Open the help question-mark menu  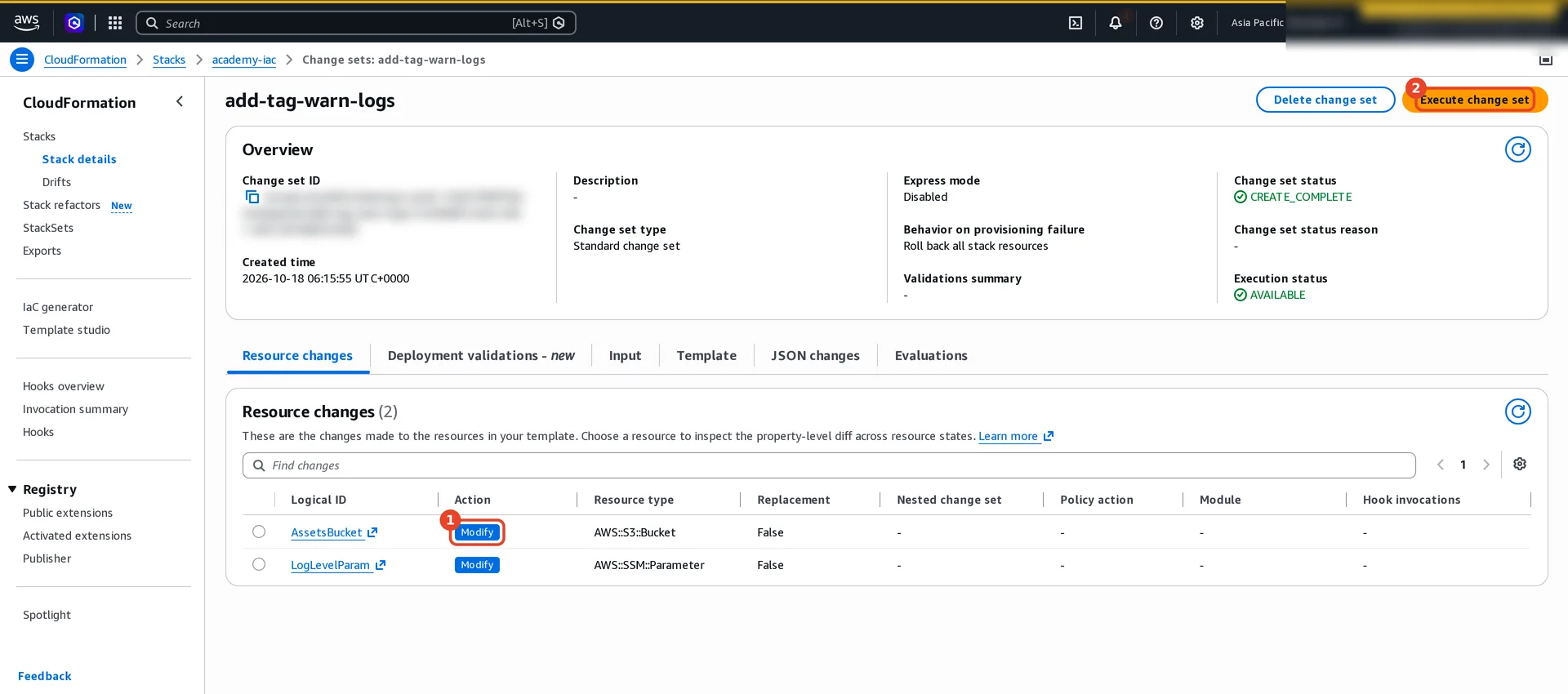point(1156,23)
